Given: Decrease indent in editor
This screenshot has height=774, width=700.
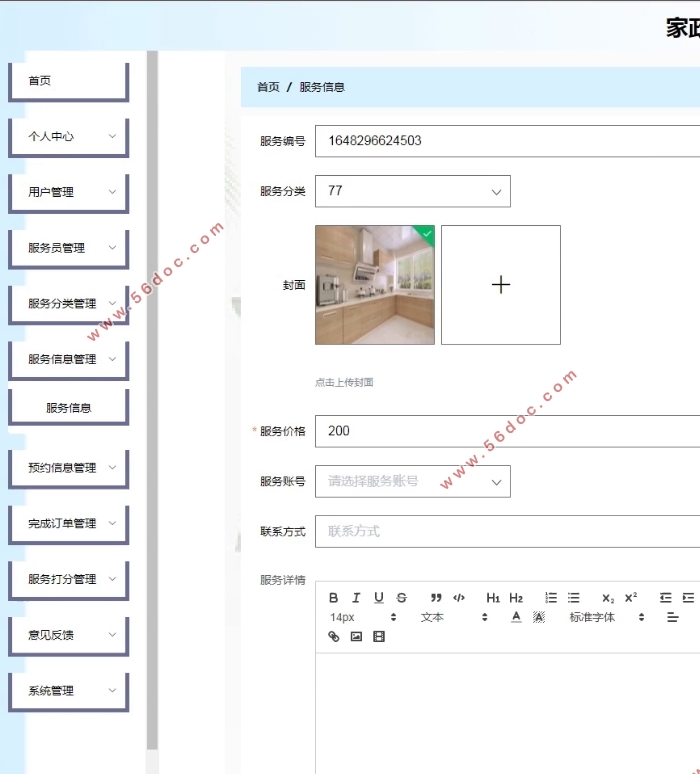Looking at the screenshot, I should point(665,598).
